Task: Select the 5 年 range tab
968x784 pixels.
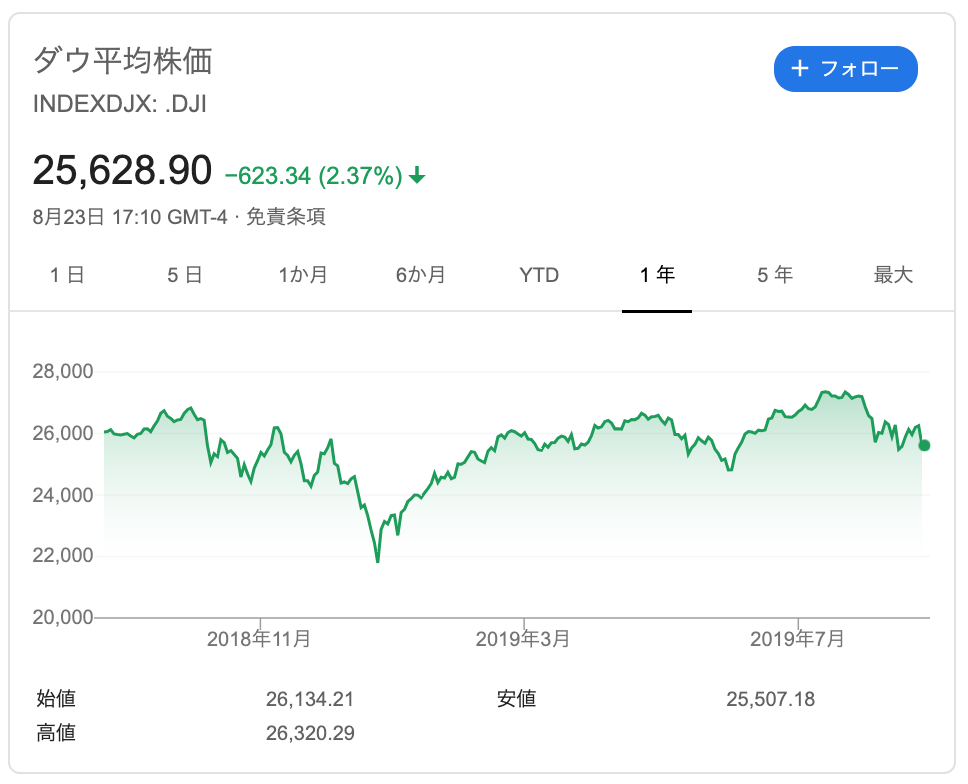Action: (775, 275)
